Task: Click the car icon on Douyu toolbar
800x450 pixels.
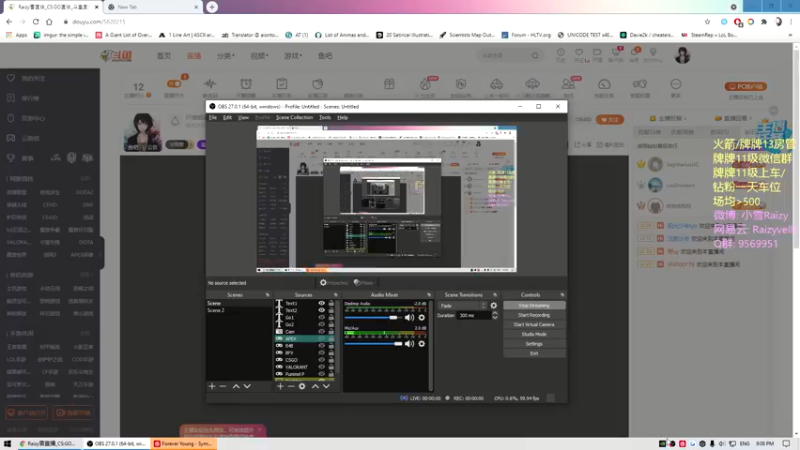Action: [x=496, y=84]
